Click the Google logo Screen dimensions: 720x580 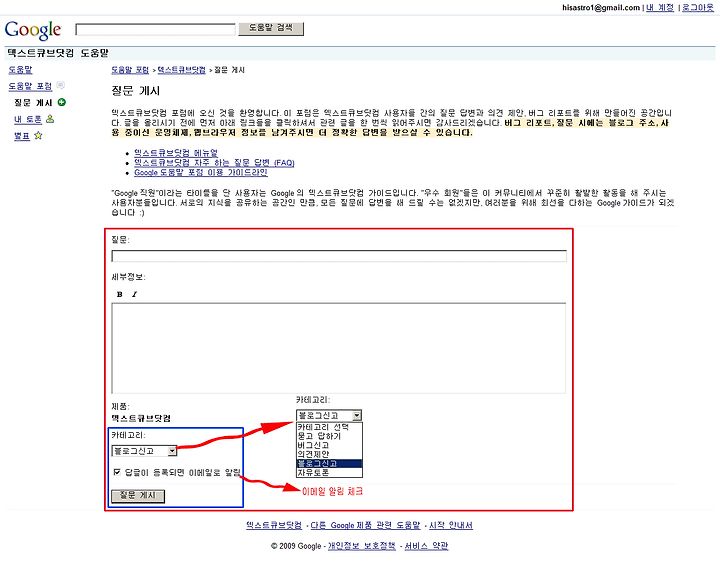pyautogui.click(x=33, y=30)
